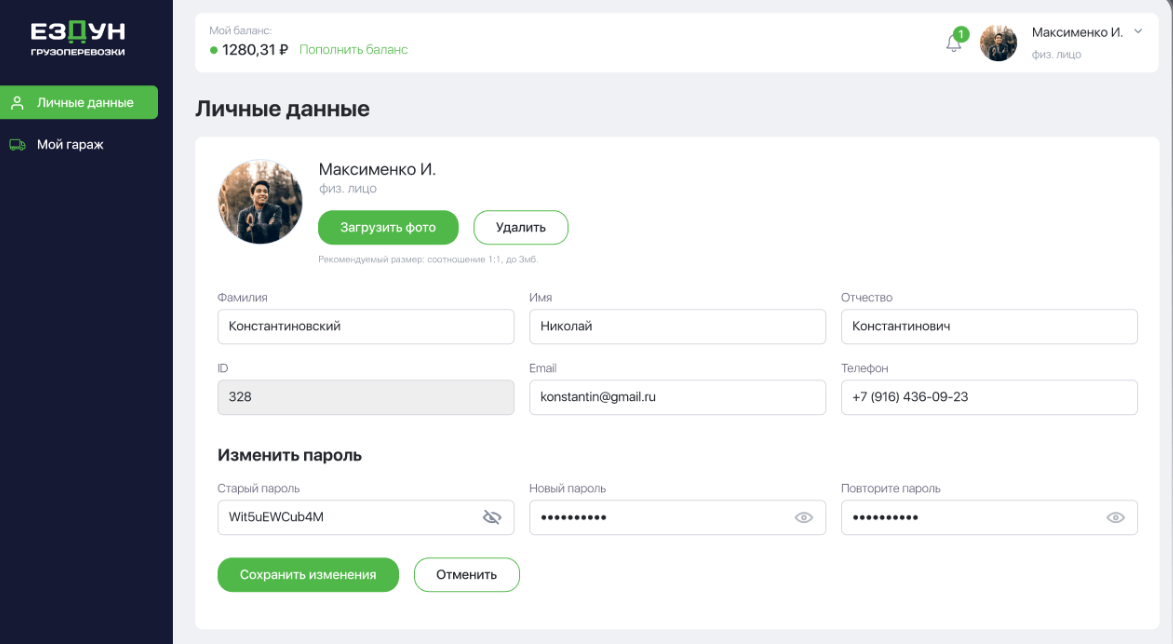Screen dimensions: 1173x644
Task: Click the truck icon beside Мой гараж
Action: click(x=17, y=145)
